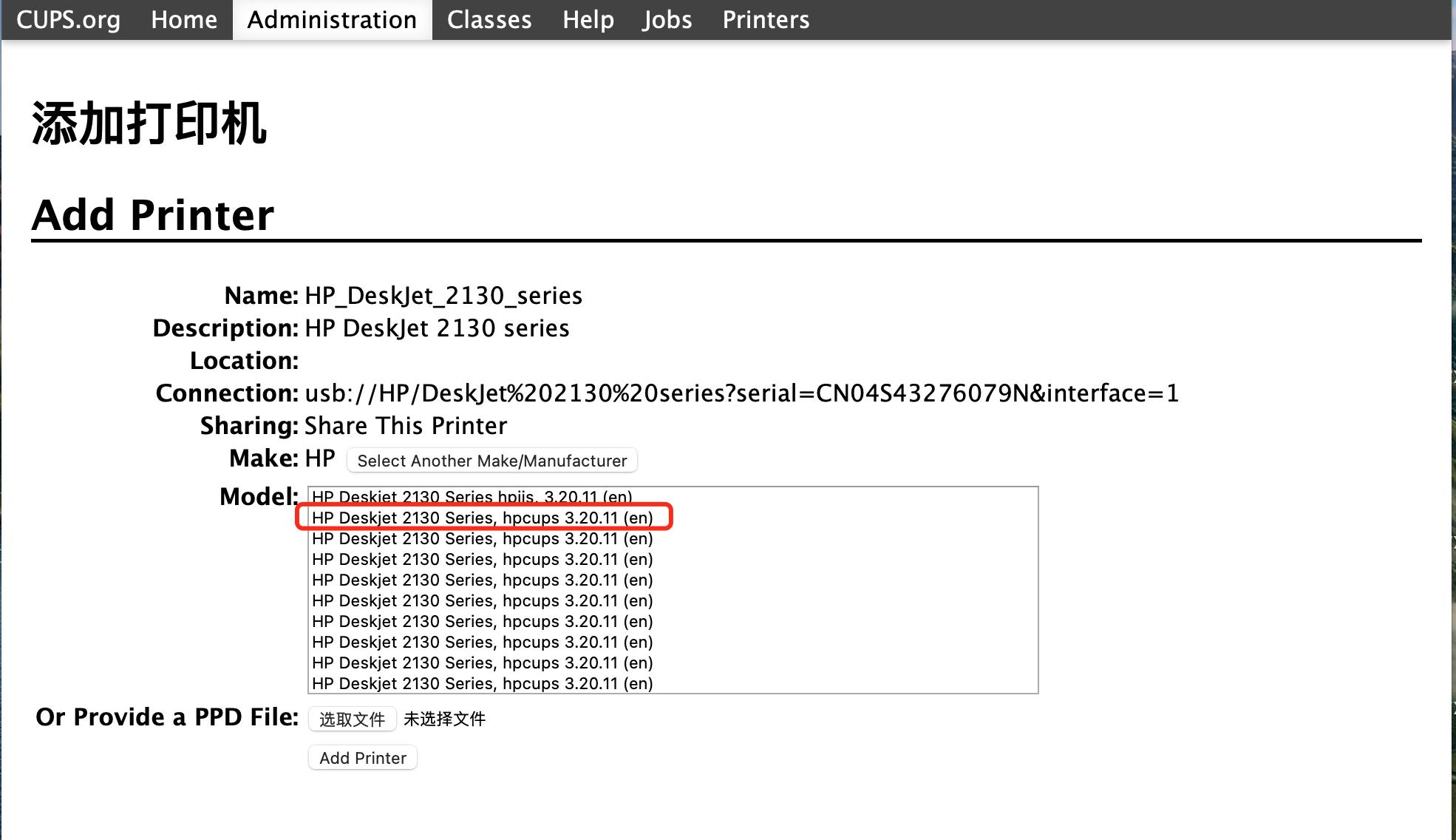Switch to the Administration tab
This screenshot has height=840, width=1456.
[332, 20]
